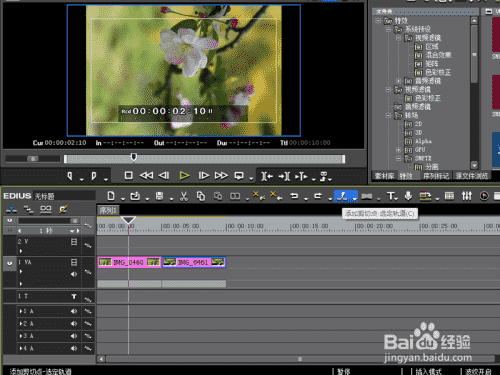Image resolution: width=500 pixels, height=375 pixels.
Task: Open dropdown arrow beside the undo icon
Action: click(x=306, y=199)
